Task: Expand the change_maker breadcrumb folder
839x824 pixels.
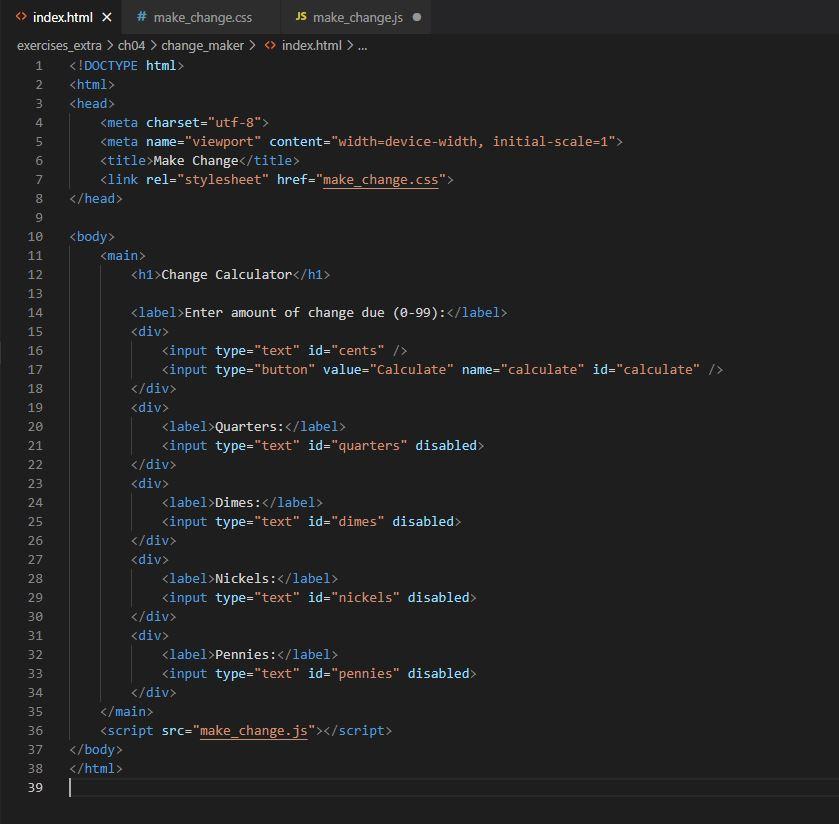Action: point(202,45)
